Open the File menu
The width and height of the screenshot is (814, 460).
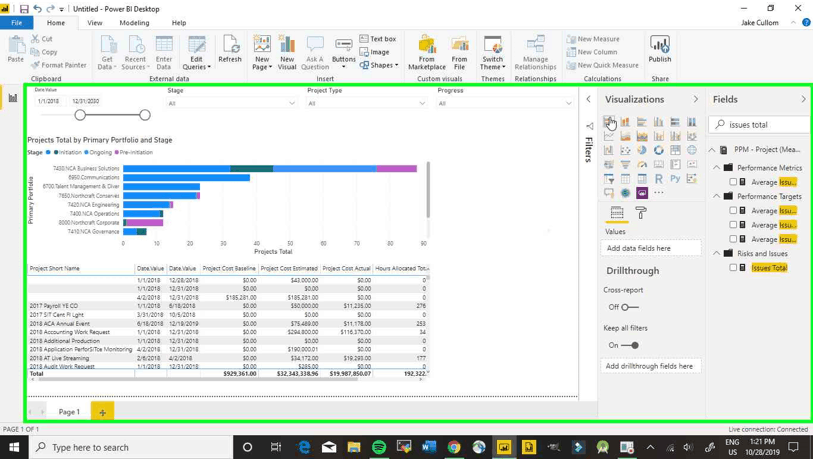(17, 23)
